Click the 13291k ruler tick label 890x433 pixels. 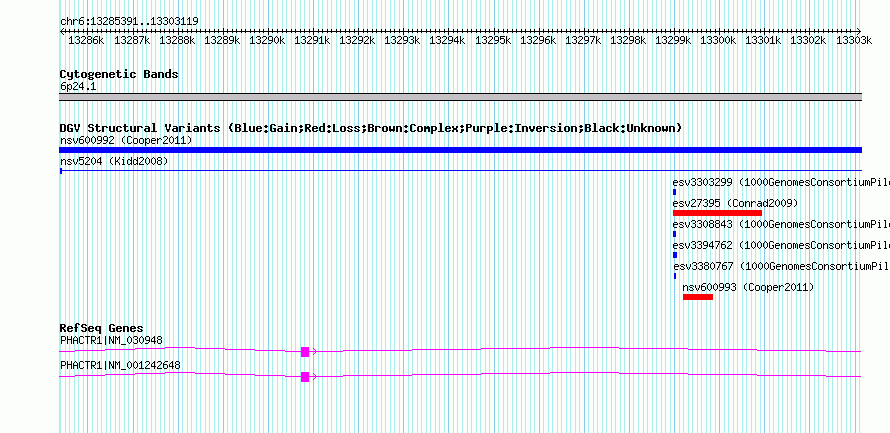pyautogui.click(x=312, y=41)
